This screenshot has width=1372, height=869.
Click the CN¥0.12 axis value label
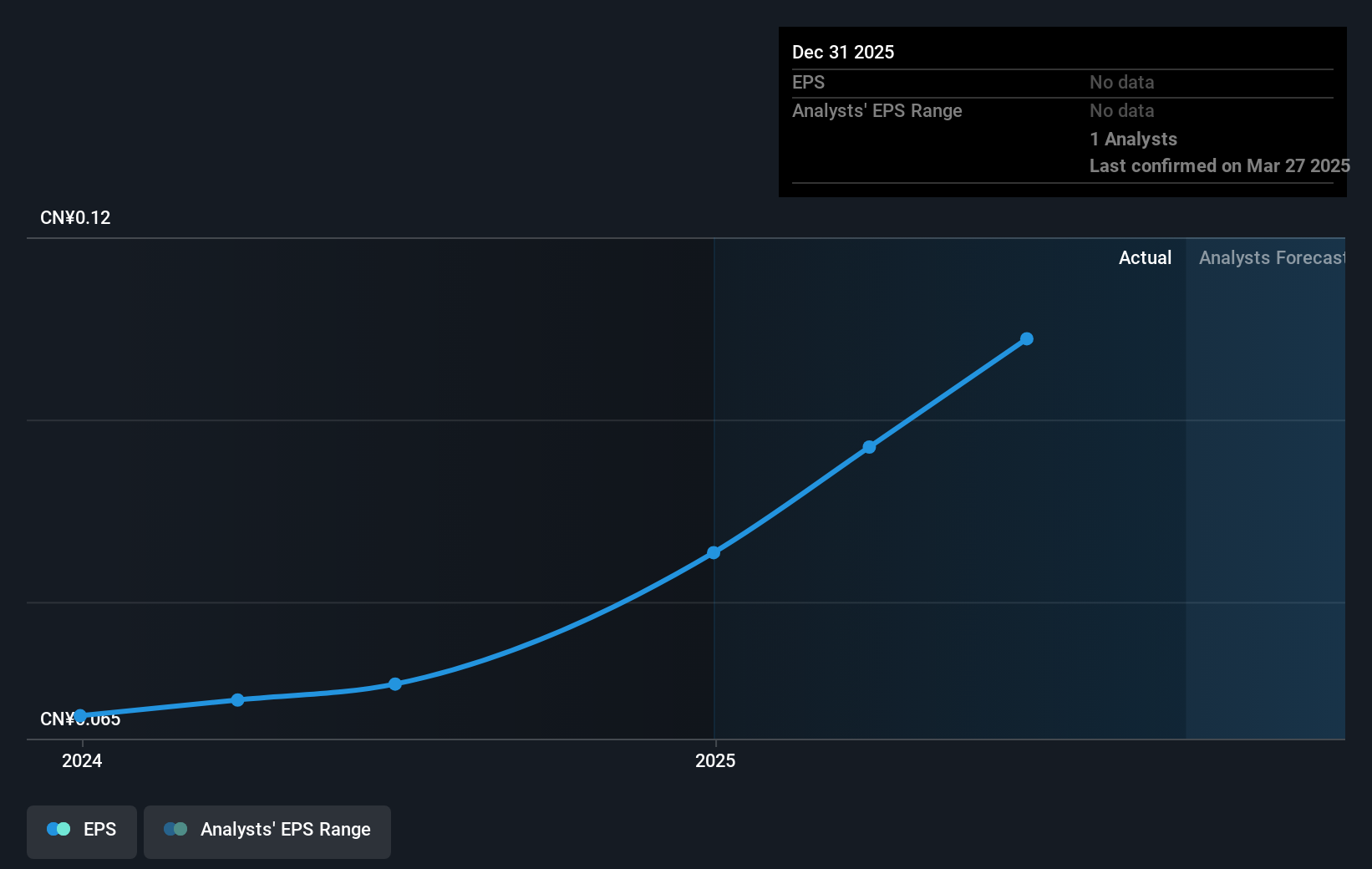pyautogui.click(x=74, y=217)
